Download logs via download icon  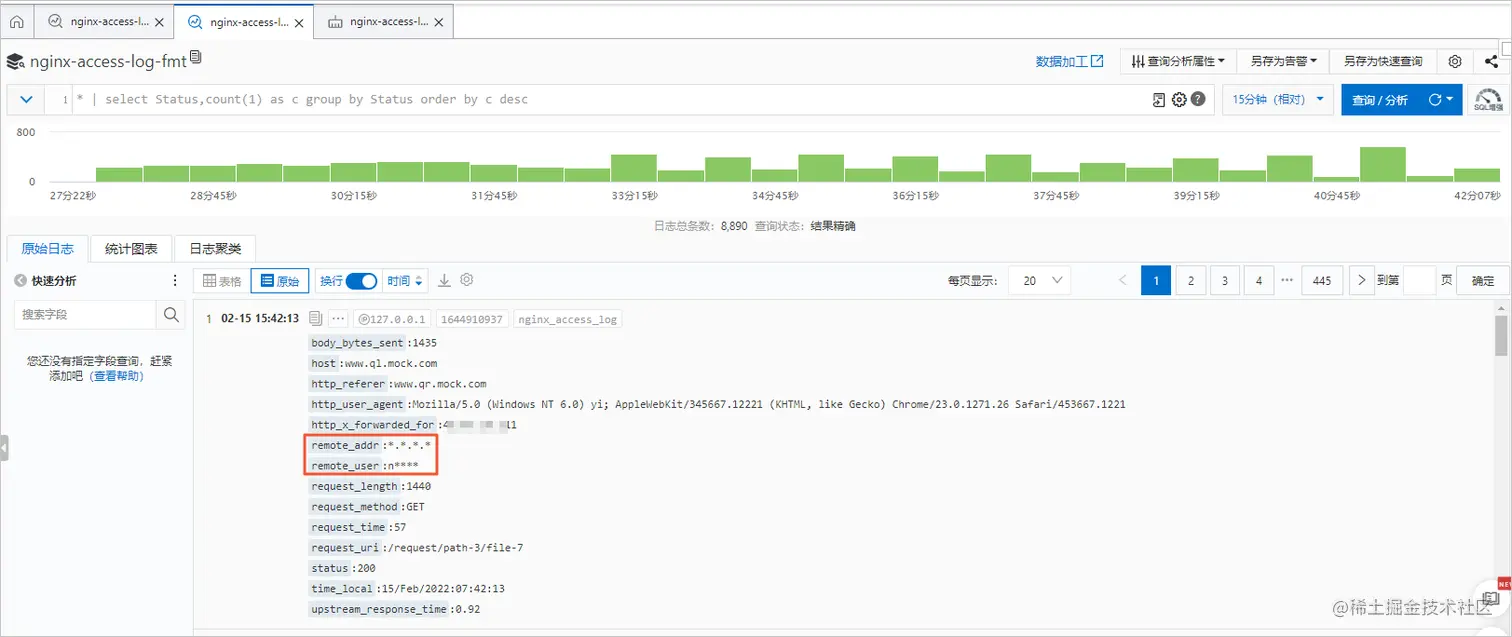[445, 281]
